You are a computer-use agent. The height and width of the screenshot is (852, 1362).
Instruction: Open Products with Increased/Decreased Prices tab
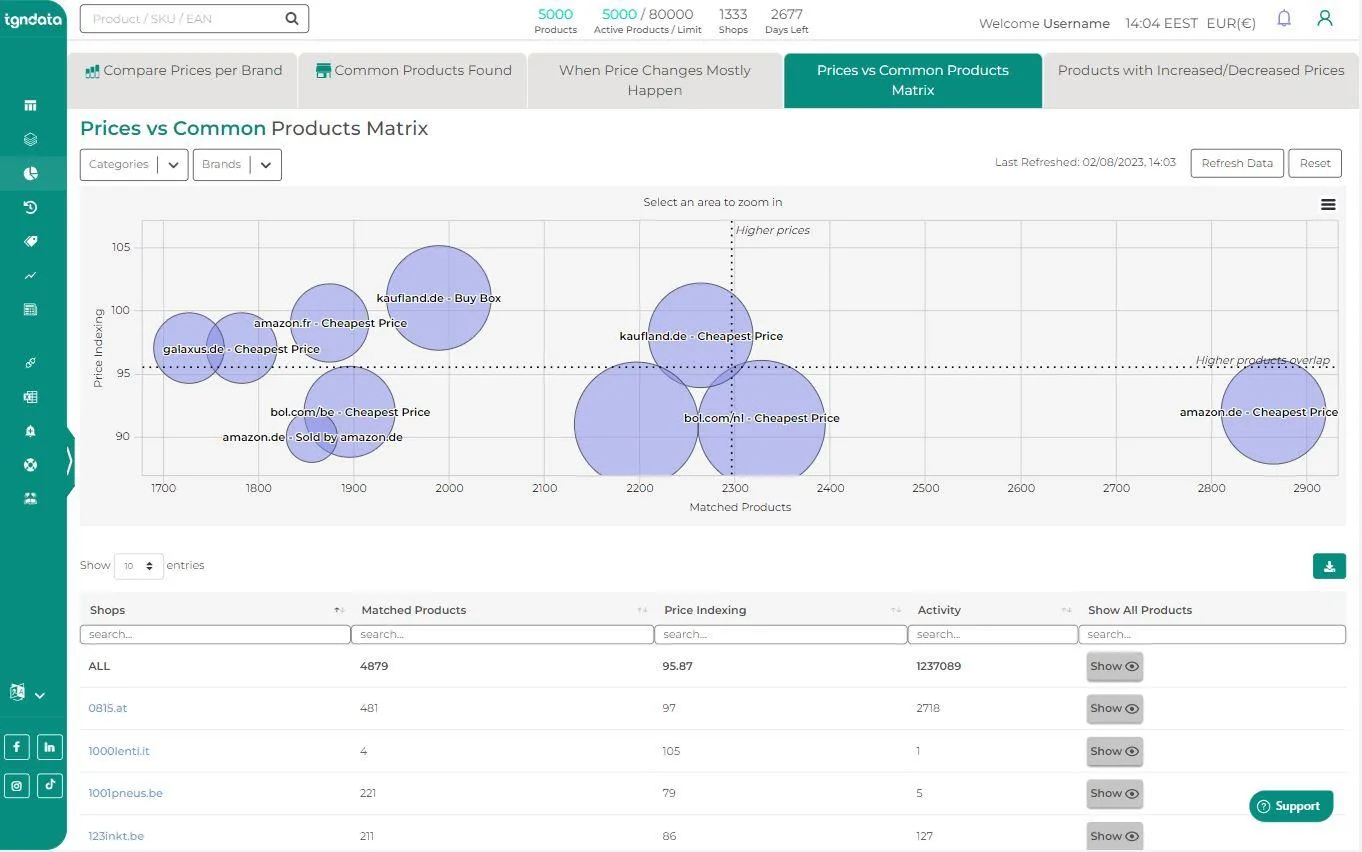pos(1201,80)
